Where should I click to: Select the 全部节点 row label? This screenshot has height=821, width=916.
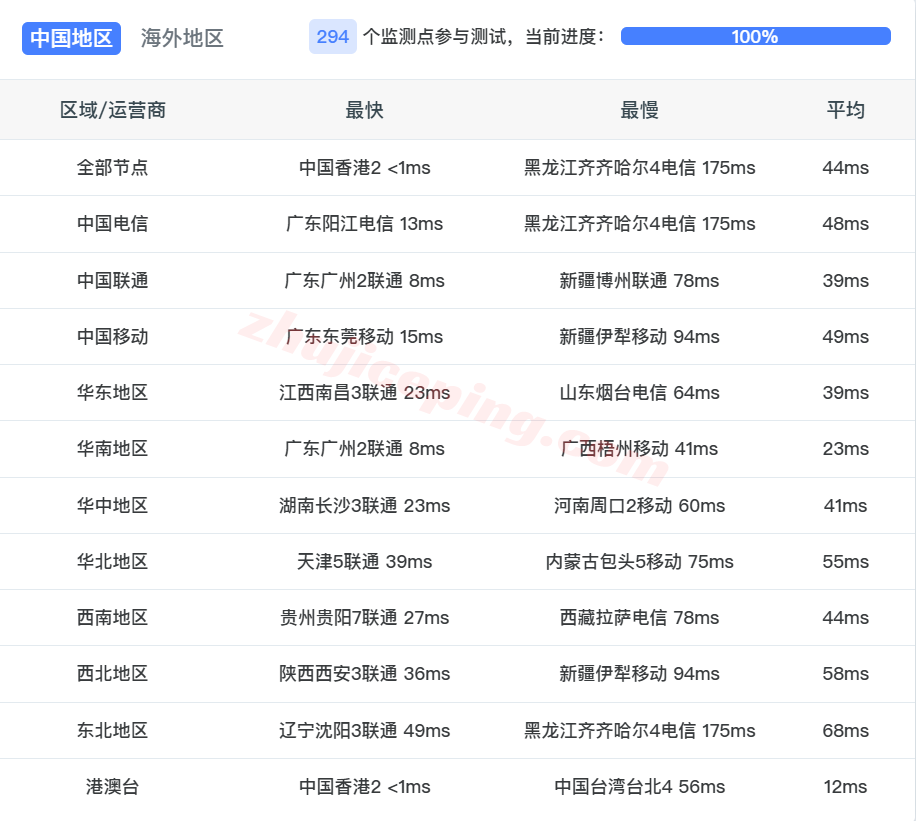click(x=113, y=168)
